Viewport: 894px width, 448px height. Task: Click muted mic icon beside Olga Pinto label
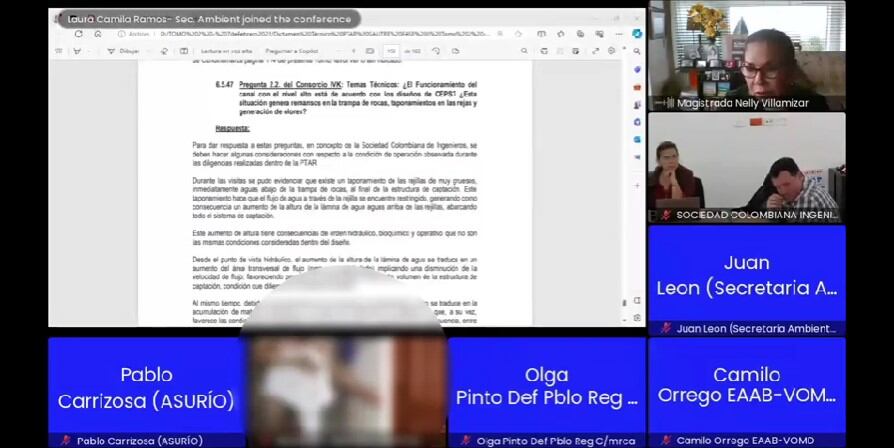pyautogui.click(x=466, y=441)
